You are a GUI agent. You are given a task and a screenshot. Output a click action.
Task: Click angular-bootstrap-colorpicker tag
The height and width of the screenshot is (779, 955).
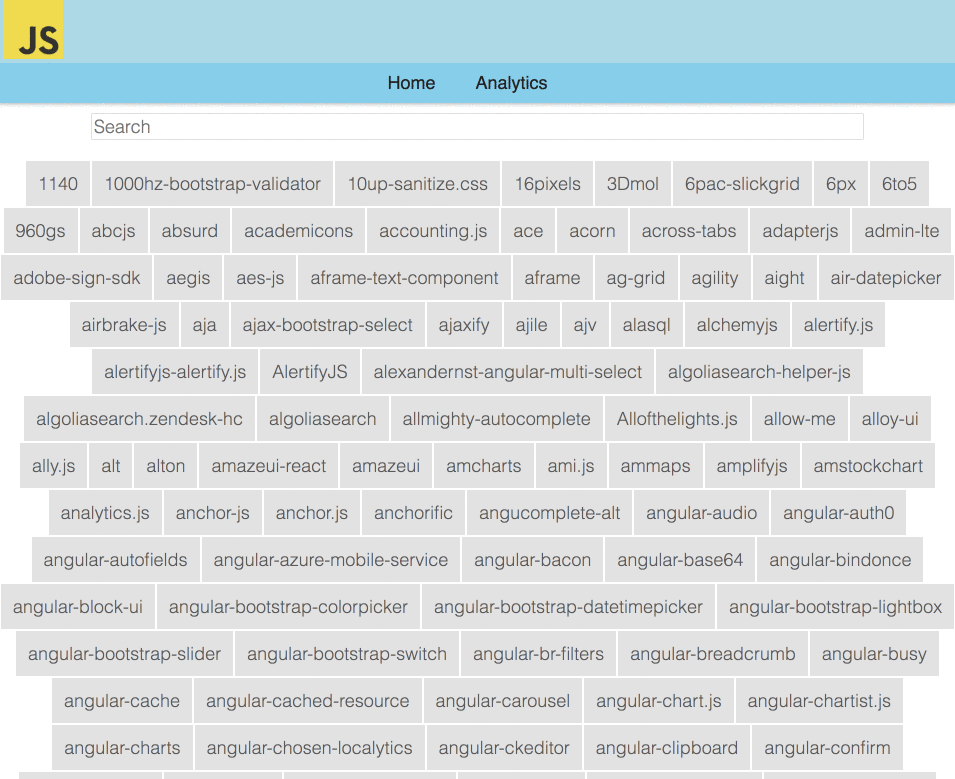click(x=288, y=606)
